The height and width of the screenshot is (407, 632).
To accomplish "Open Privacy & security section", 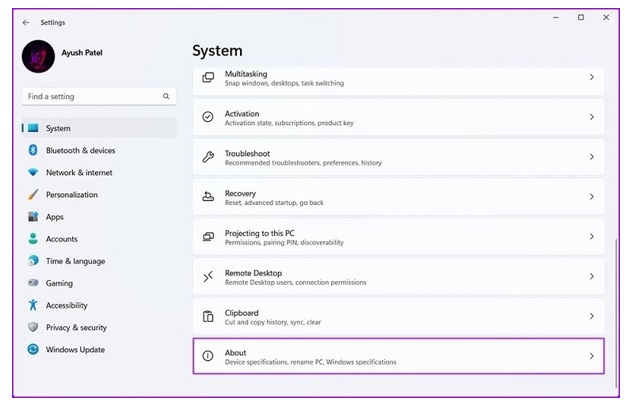I will pos(75,327).
